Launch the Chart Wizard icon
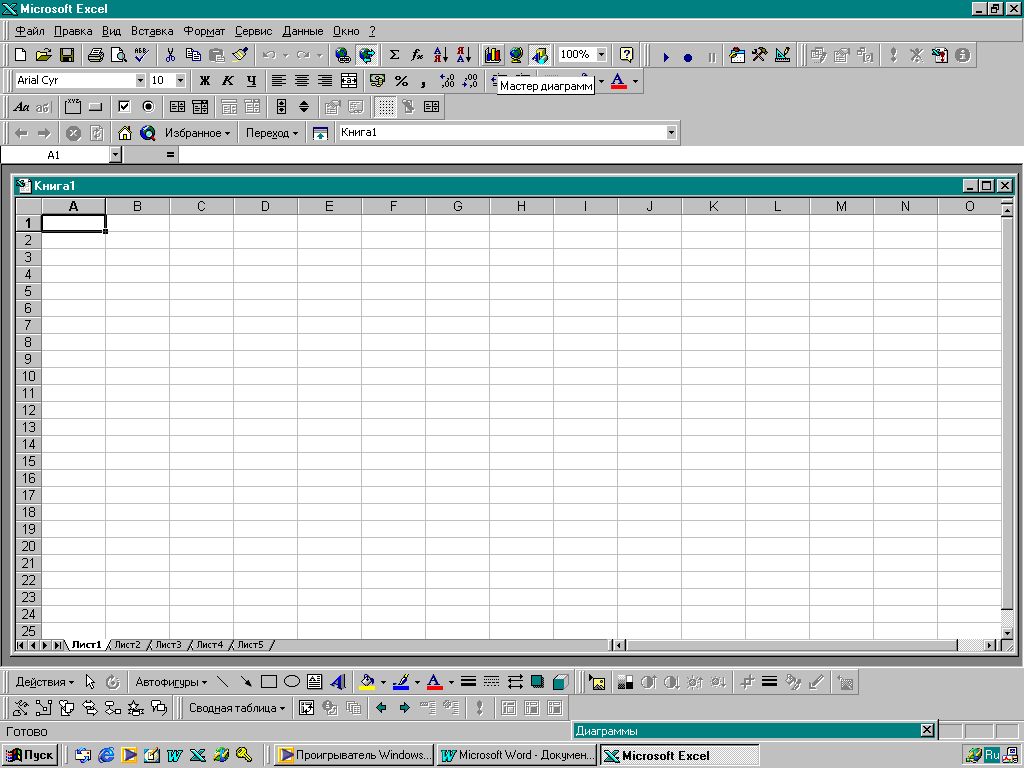This screenshot has width=1024, height=768. (492, 55)
